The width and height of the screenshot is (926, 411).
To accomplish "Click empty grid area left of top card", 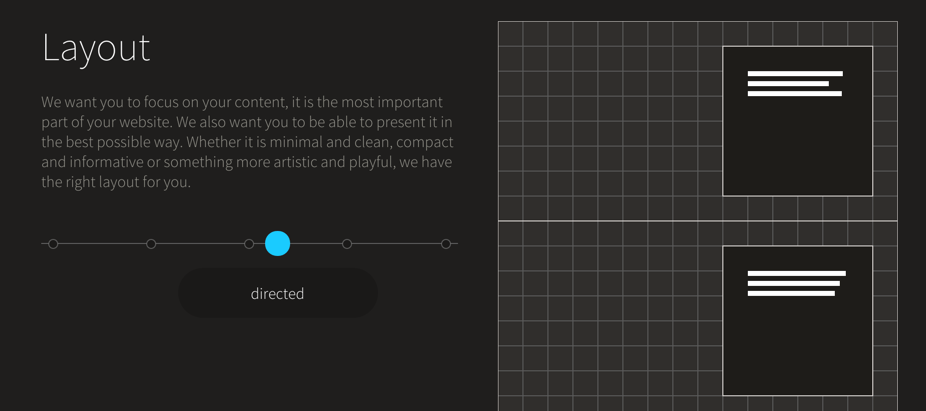I will coord(610,120).
